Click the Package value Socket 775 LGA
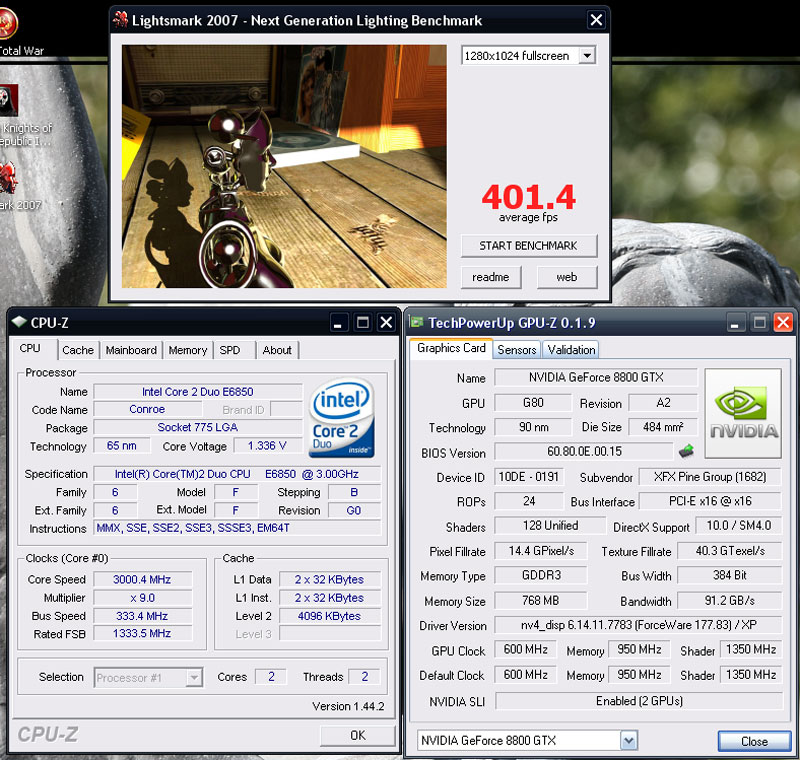The image size is (800, 760). [198, 427]
